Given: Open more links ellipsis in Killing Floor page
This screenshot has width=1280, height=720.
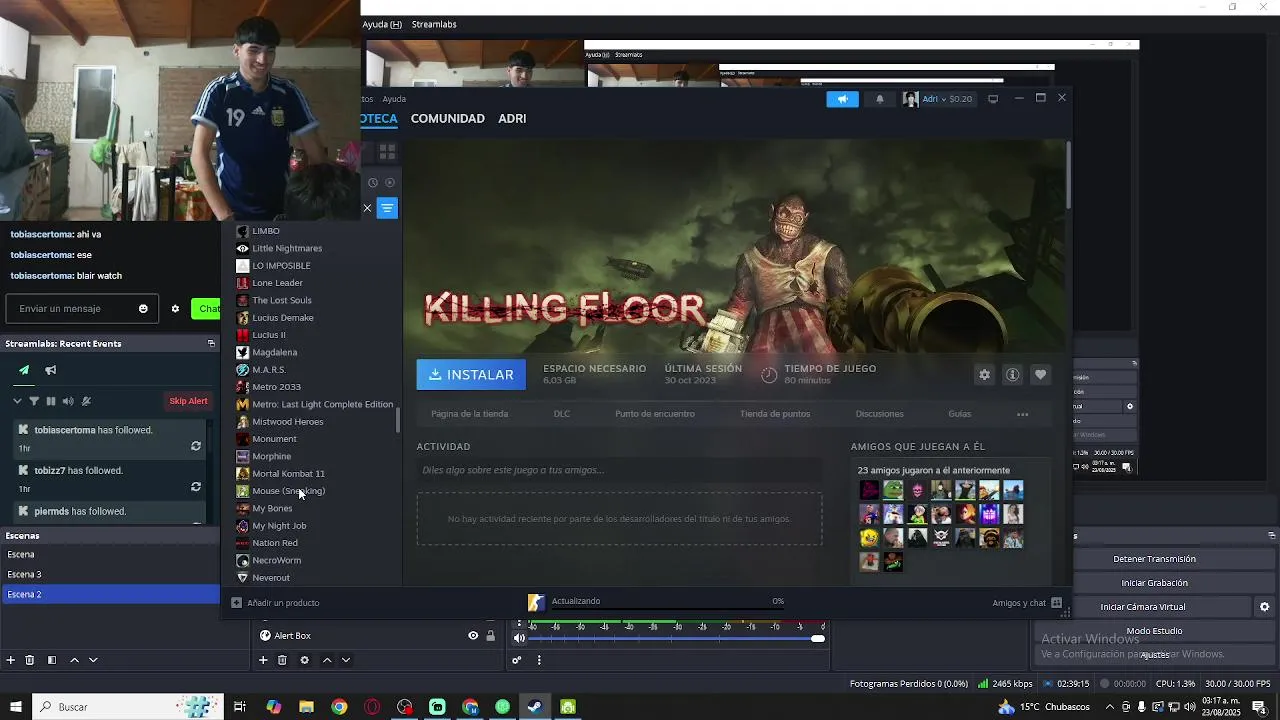Looking at the screenshot, I should coord(1022,414).
